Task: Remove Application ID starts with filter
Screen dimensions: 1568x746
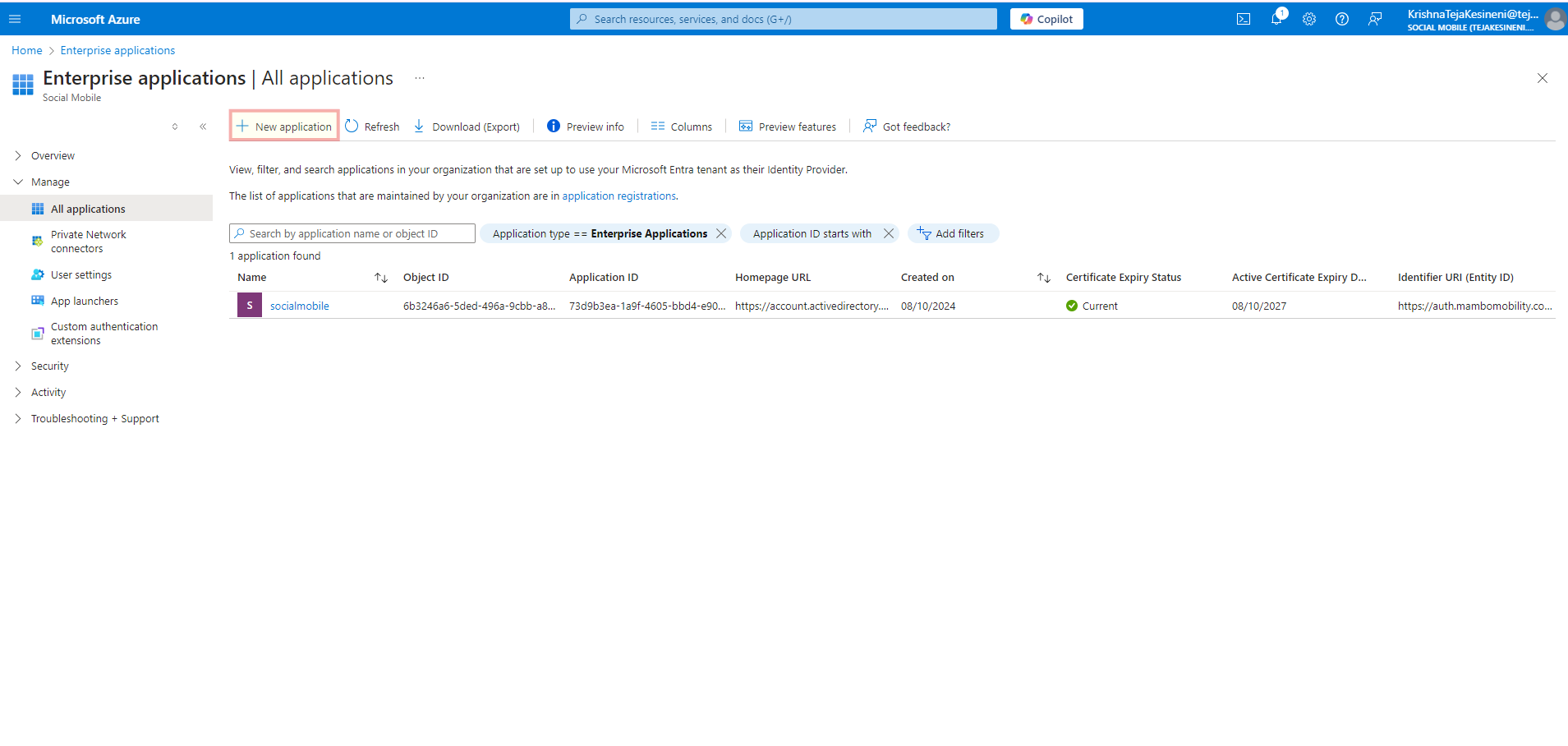Action: [x=888, y=233]
